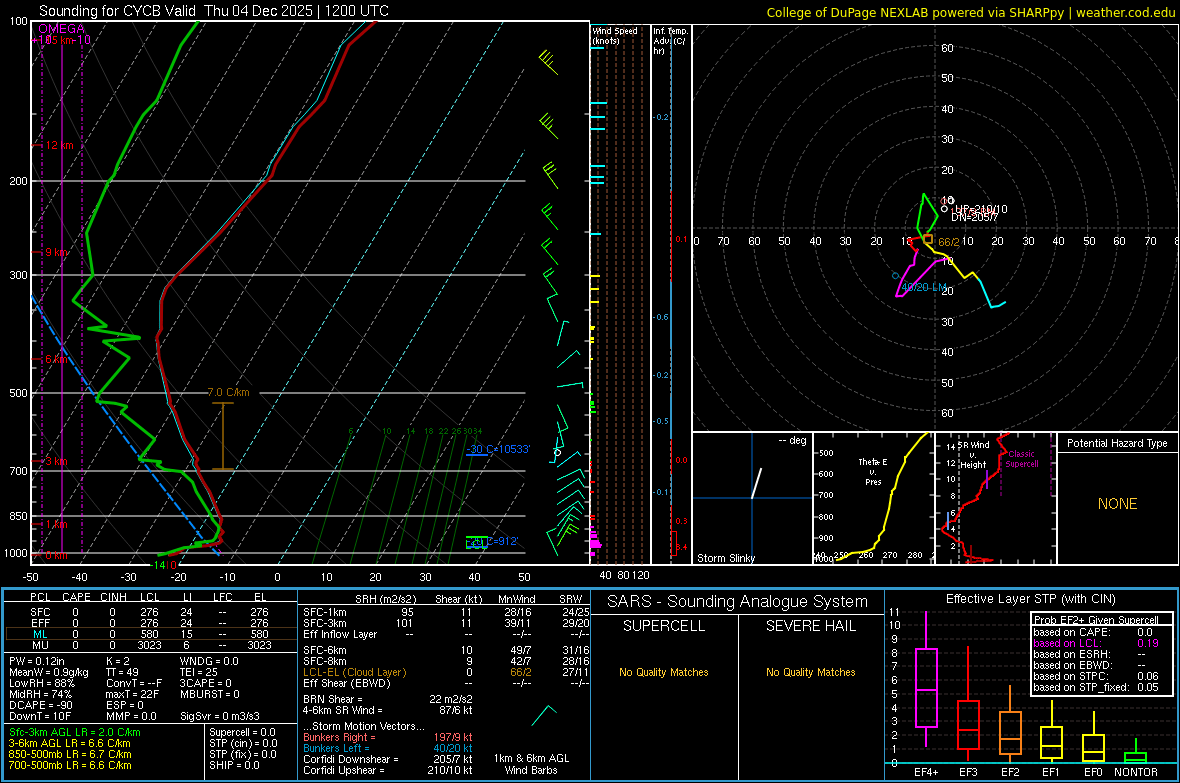
Task: Click 'SARS - Sounding Analogue System' heading
Action: (737, 601)
